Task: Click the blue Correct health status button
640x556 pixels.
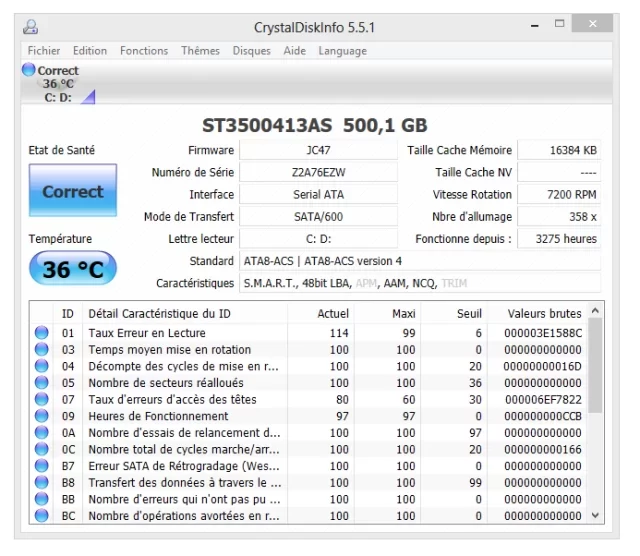Action: 72,192
